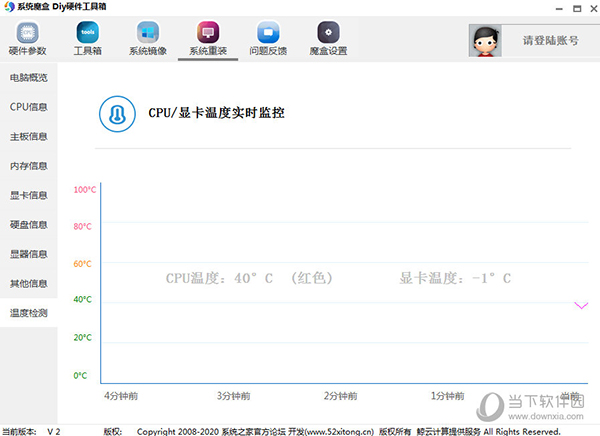Select the 显卡信息 graphics card tab
The height and width of the screenshot is (436, 600).
(x=29, y=195)
